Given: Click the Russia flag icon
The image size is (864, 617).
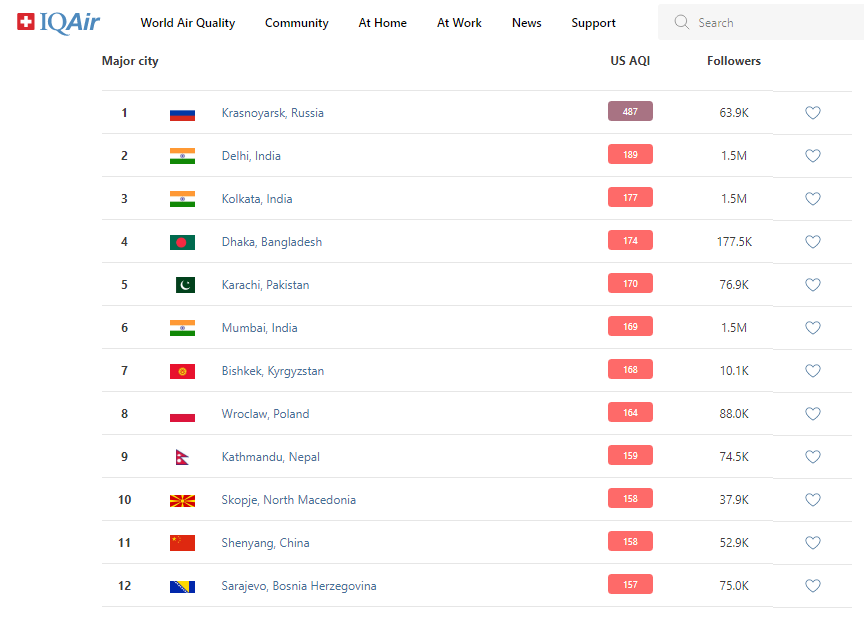Looking at the screenshot, I should coord(182,113).
